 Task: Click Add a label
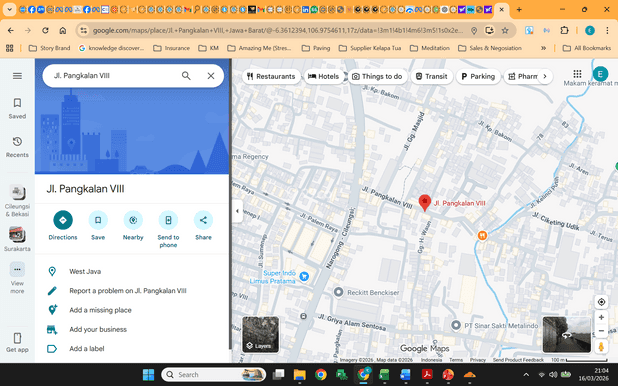[132, 349]
